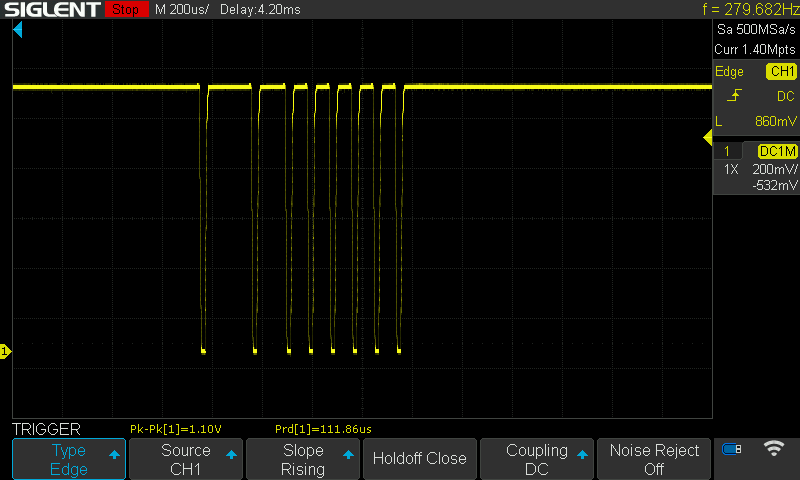Image resolution: width=800 pixels, height=480 pixels.
Task: Click the Delay:4.20ms readout
Action: pyautogui.click(x=260, y=9)
